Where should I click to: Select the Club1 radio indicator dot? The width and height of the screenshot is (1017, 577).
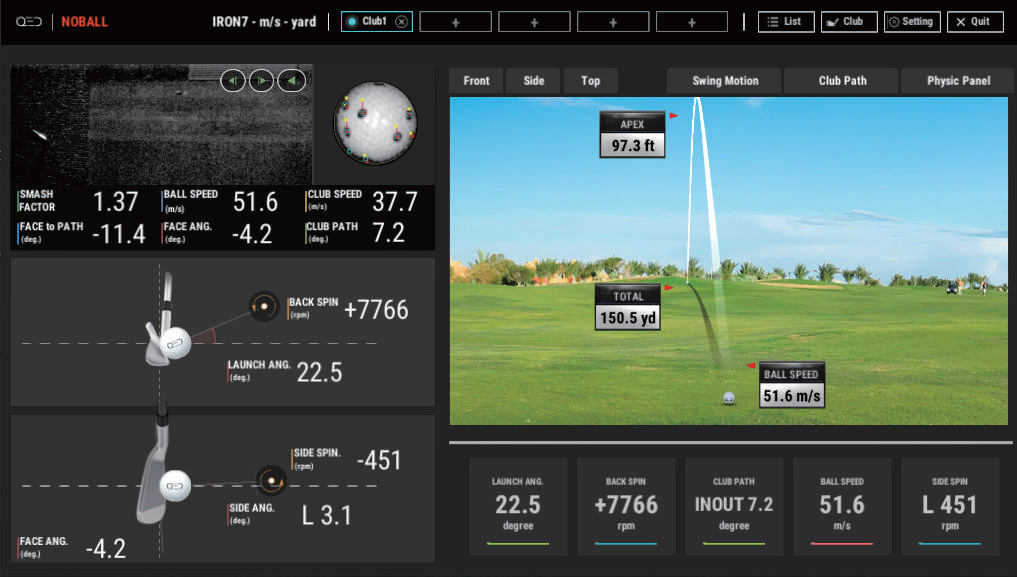point(351,22)
